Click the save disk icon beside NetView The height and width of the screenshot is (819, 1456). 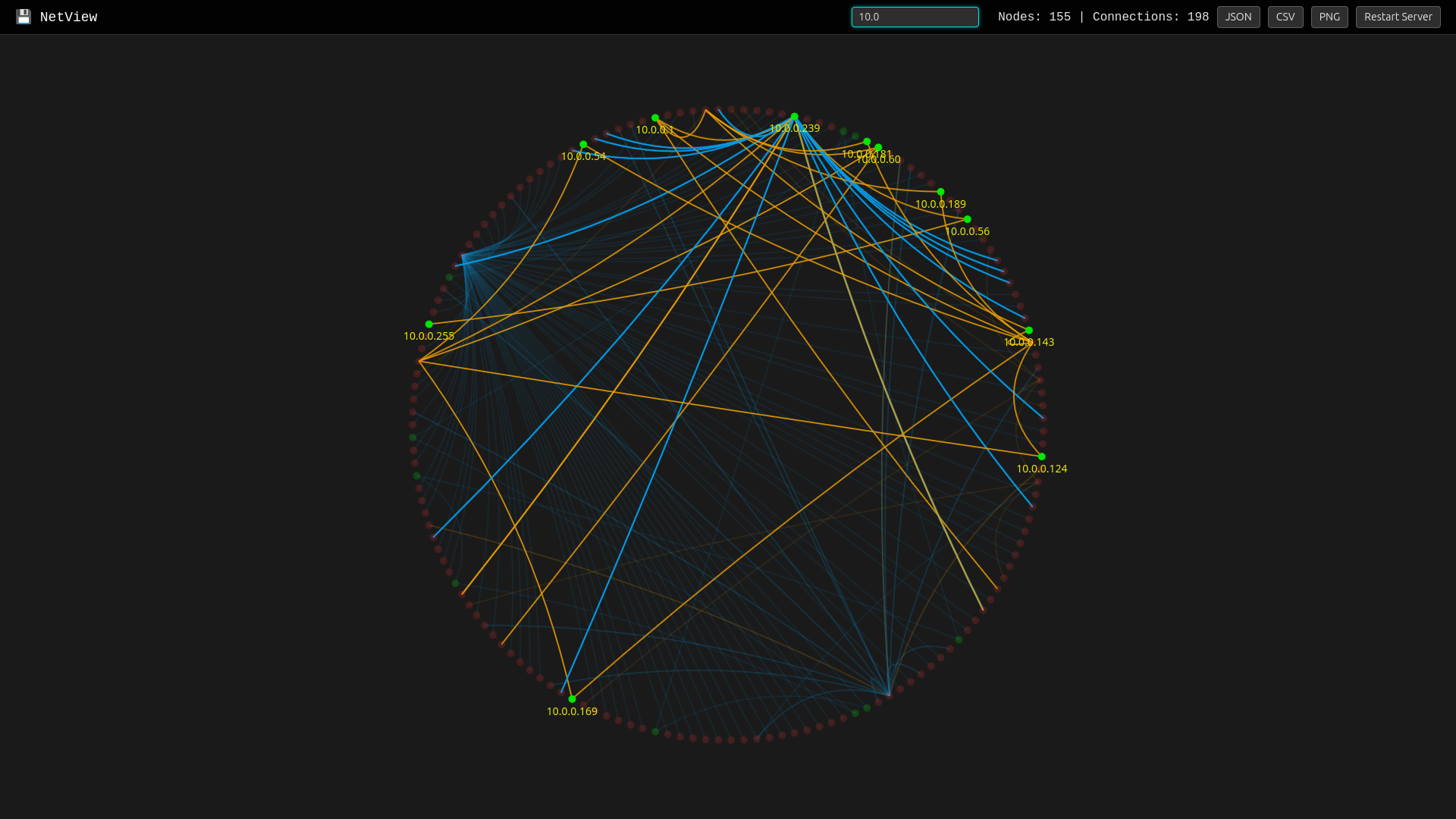click(24, 16)
